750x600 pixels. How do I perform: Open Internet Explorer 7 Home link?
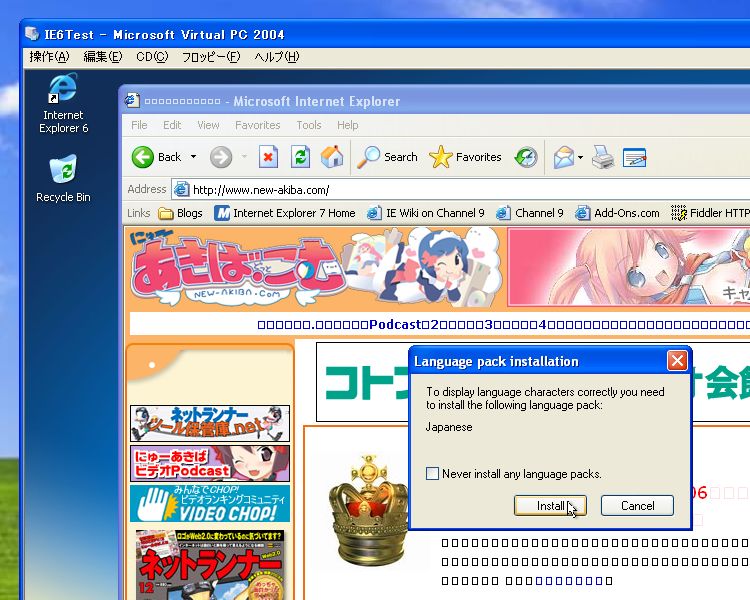pos(285,213)
